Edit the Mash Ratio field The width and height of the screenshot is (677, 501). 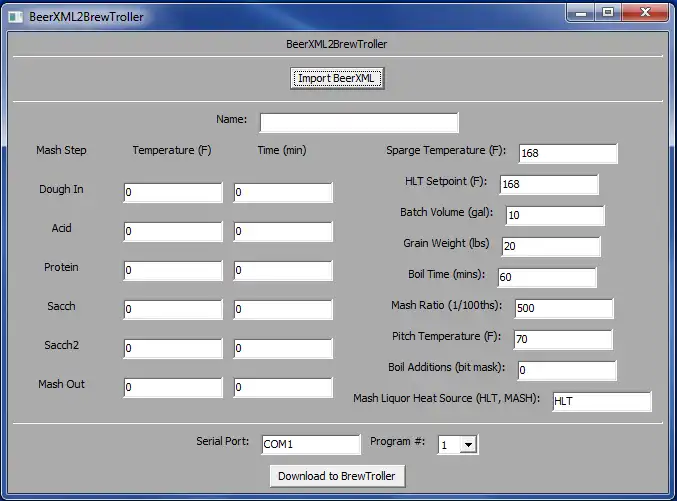pos(564,308)
